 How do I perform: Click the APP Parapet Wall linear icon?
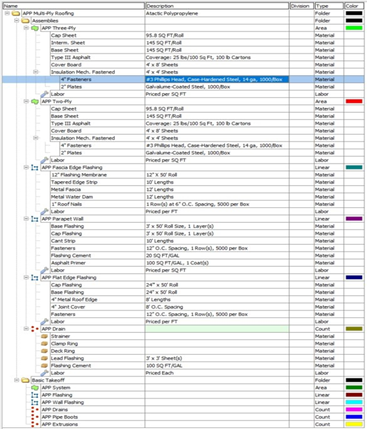click(x=35, y=219)
